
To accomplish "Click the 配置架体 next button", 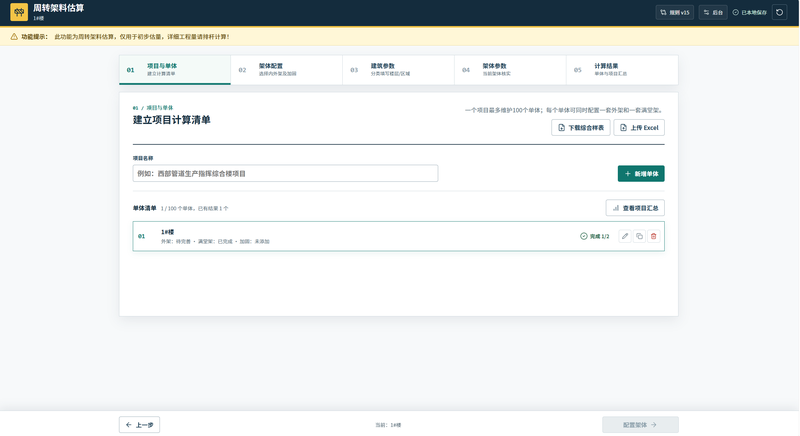I will pyautogui.click(x=640, y=424).
